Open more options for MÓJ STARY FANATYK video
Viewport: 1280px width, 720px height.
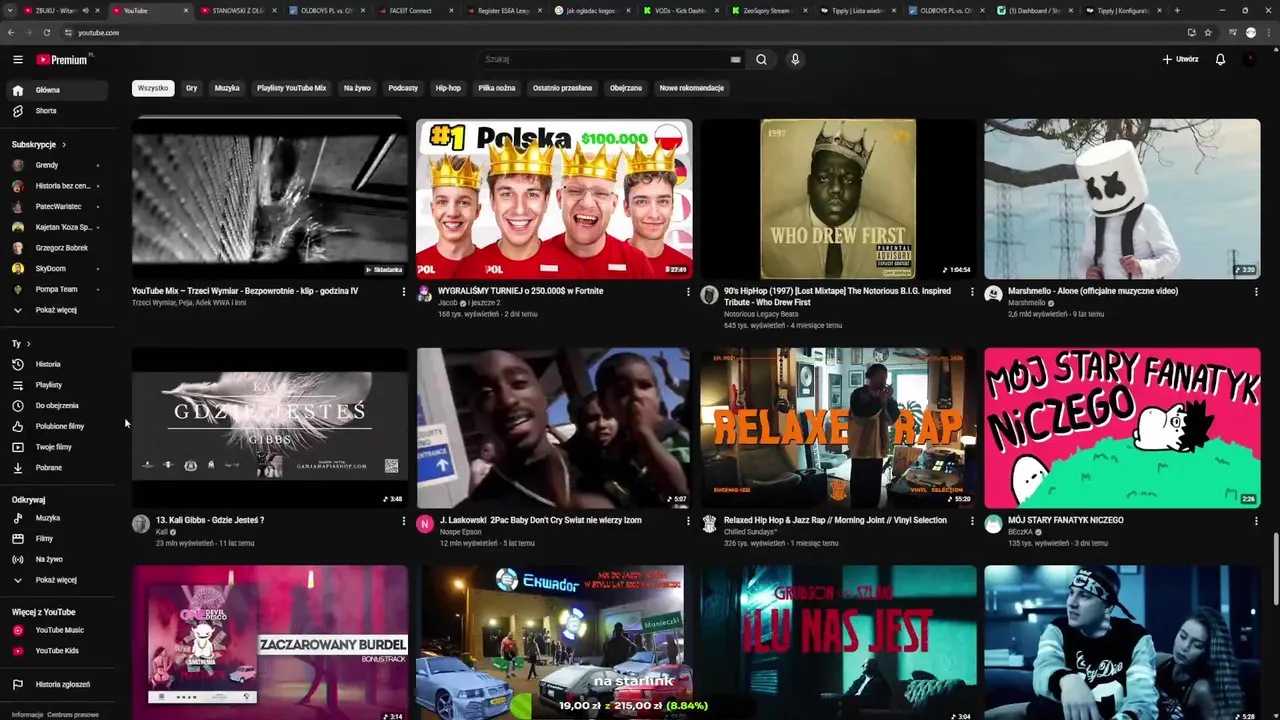pyautogui.click(x=1256, y=521)
